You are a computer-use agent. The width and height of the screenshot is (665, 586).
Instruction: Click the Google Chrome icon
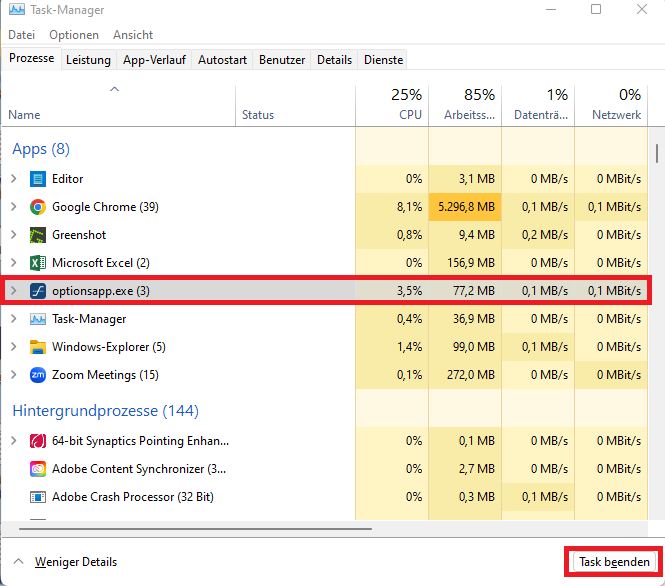(x=38, y=207)
